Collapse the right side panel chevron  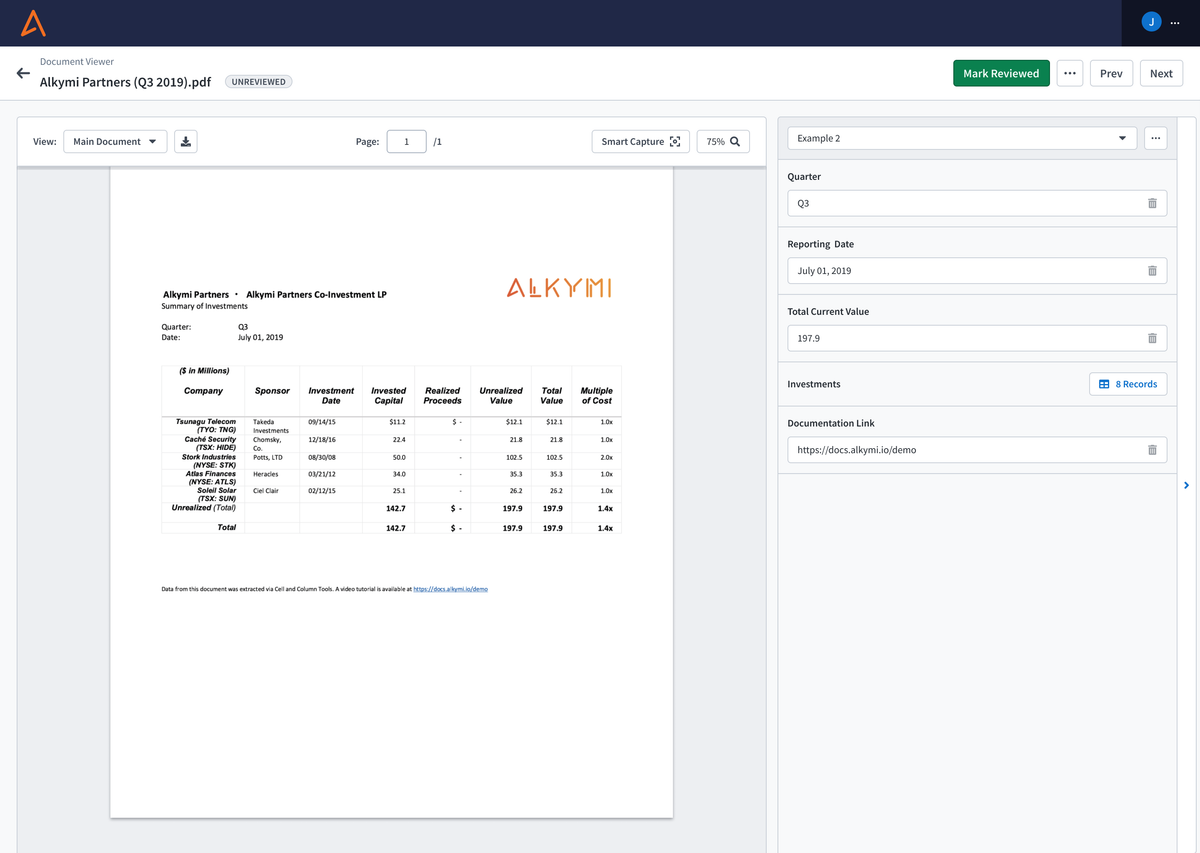[x=1186, y=485]
